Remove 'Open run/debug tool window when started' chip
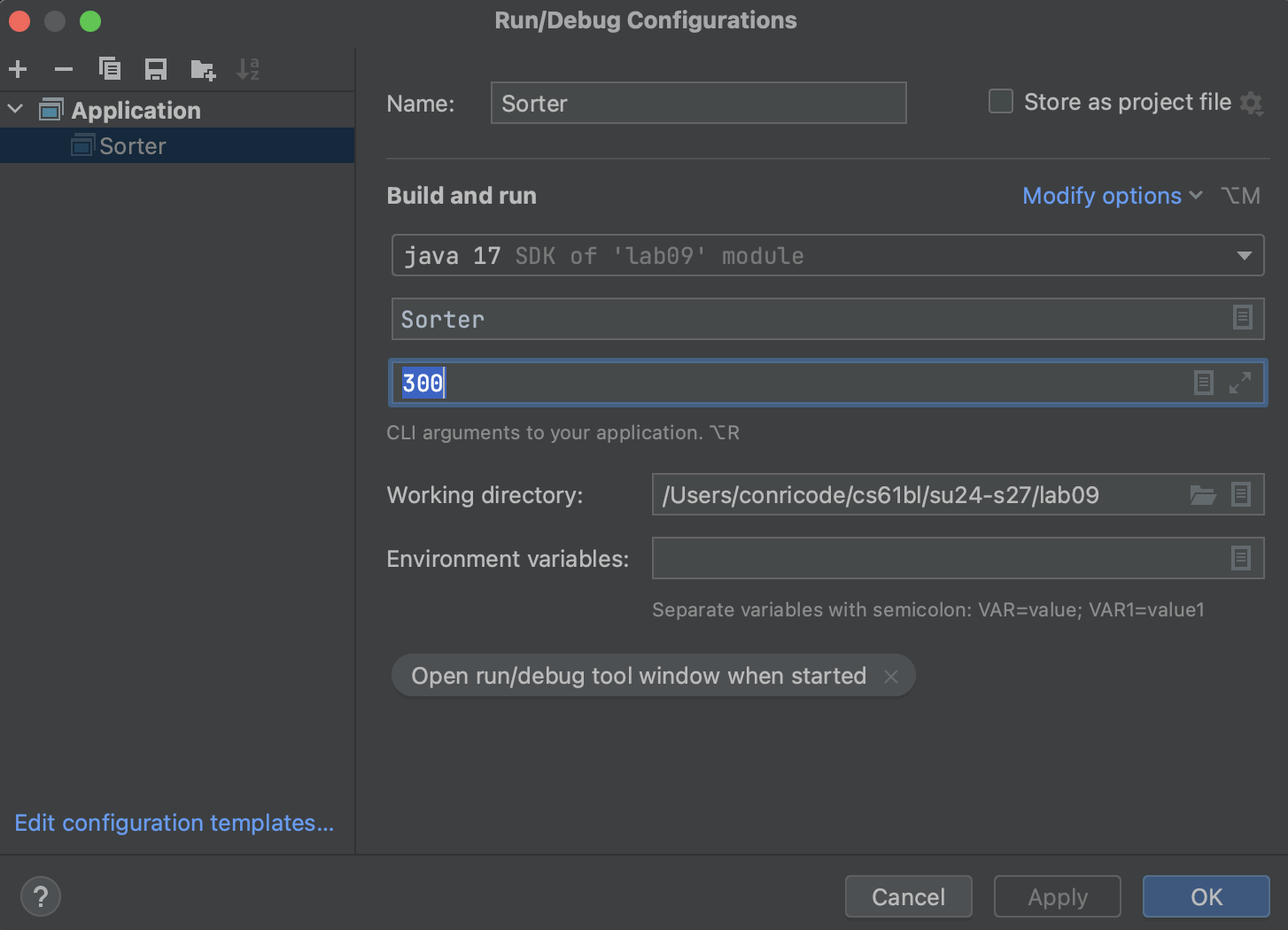 pos(891,677)
